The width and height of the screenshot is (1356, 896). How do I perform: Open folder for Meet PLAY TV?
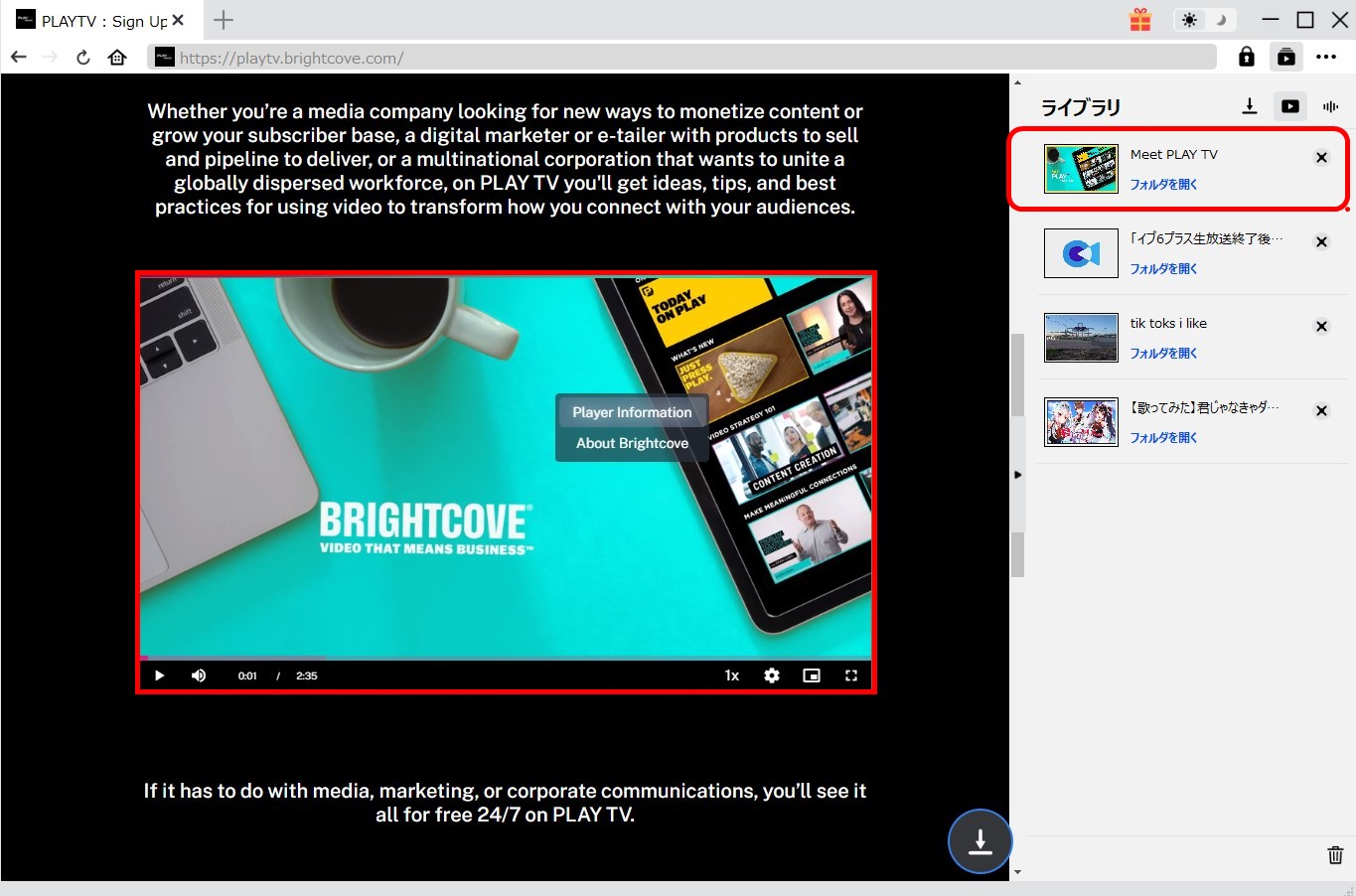tap(1163, 185)
